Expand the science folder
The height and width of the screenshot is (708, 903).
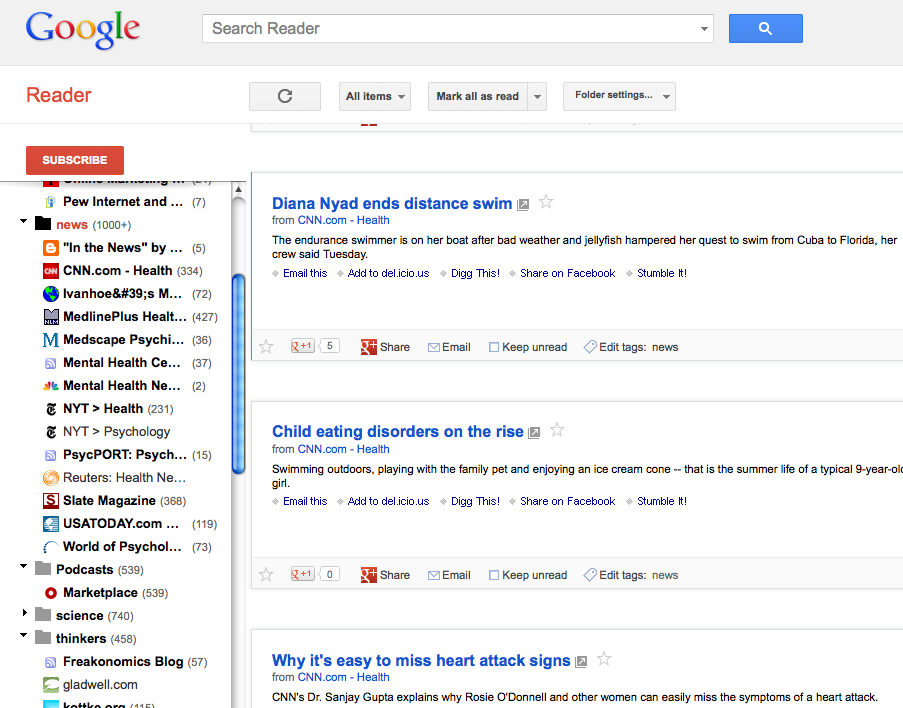pyautogui.click(x=24, y=612)
